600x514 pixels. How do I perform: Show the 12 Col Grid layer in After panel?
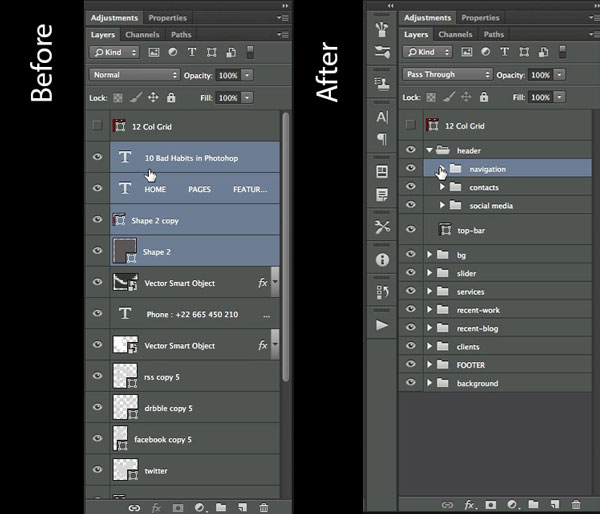(x=410, y=125)
